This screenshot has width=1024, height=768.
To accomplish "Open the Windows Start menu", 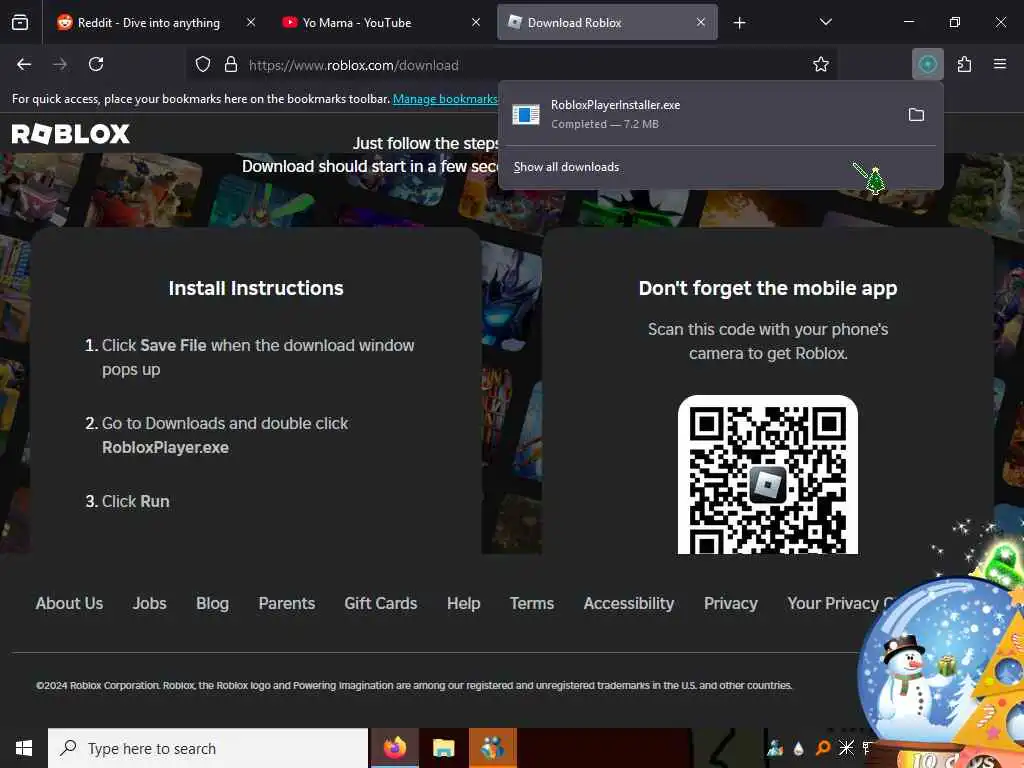I will (x=24, y=748).
